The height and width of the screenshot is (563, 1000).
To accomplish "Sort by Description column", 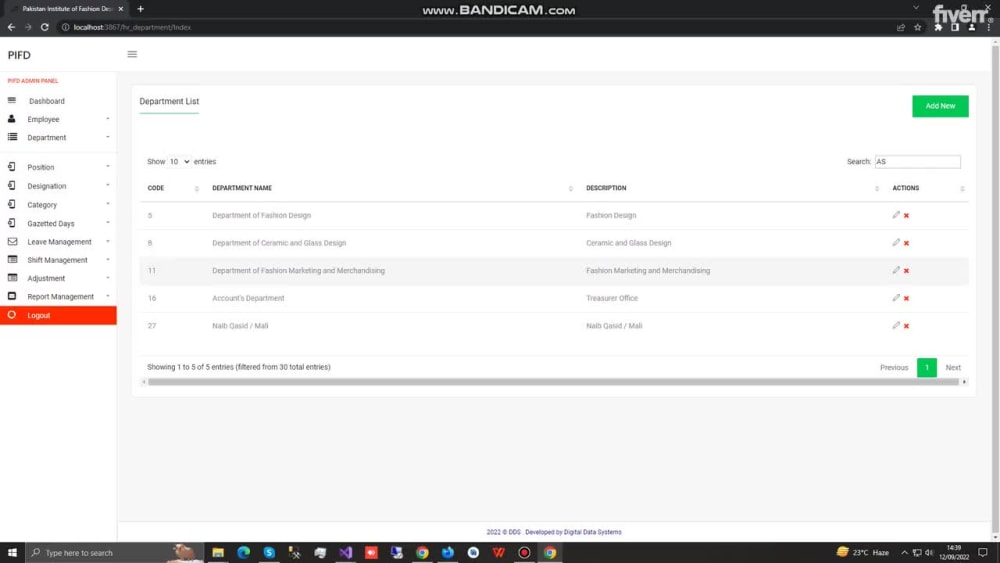I will (732, 188).
